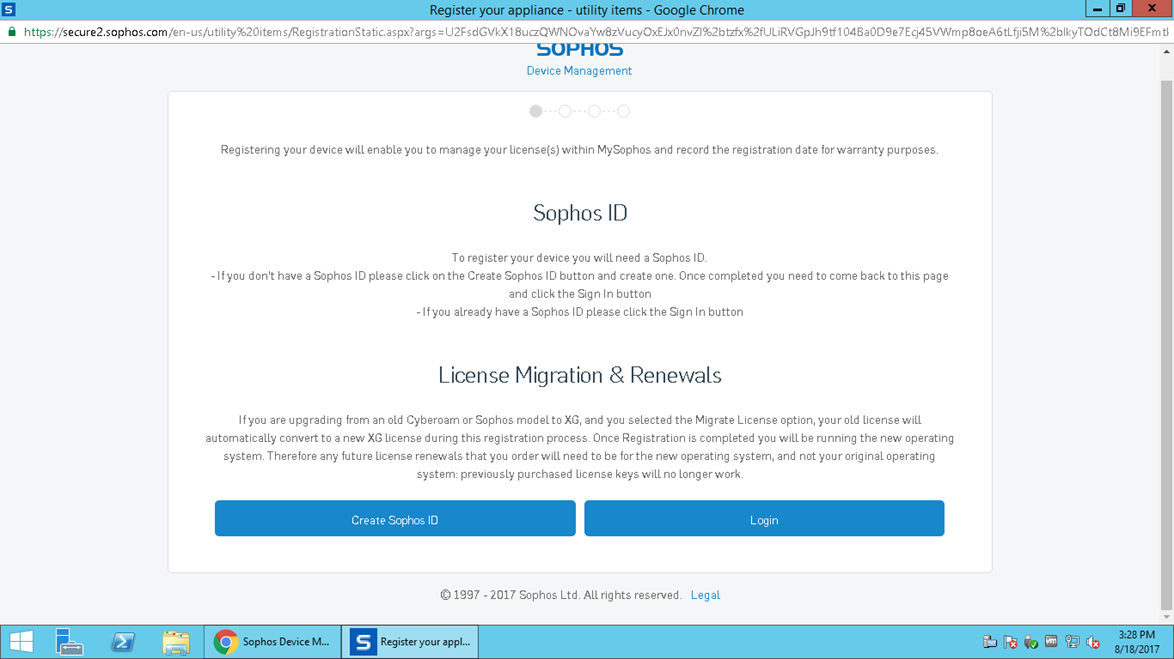Open the Windows Start menu
This screenshot has height=659, width=1174.
point(21,642)
